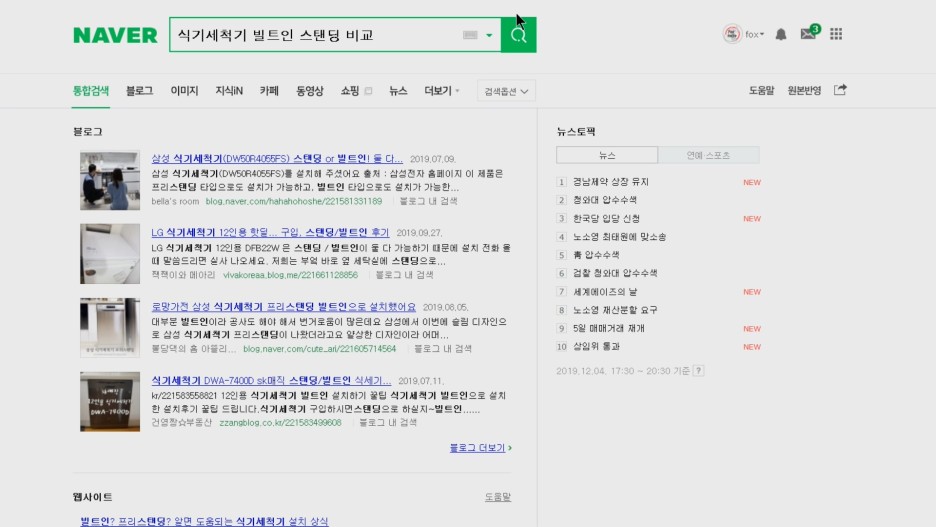Switch to the 지식iN tab

pyautogui.click(x=229, y=91)
